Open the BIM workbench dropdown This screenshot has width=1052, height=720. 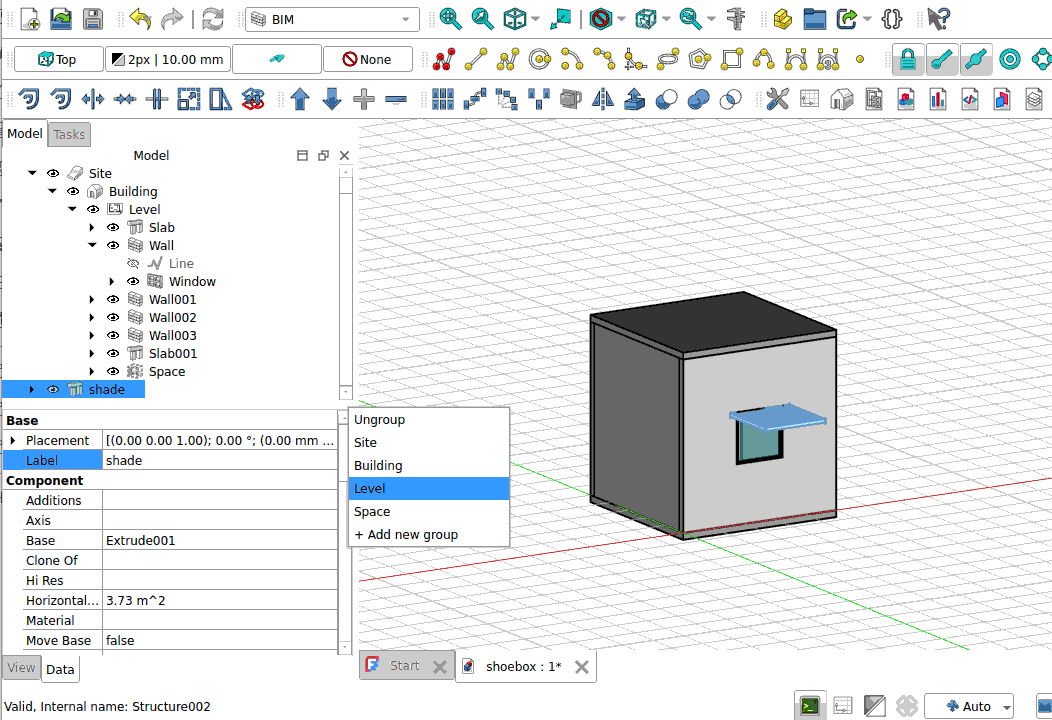point(332,19)
